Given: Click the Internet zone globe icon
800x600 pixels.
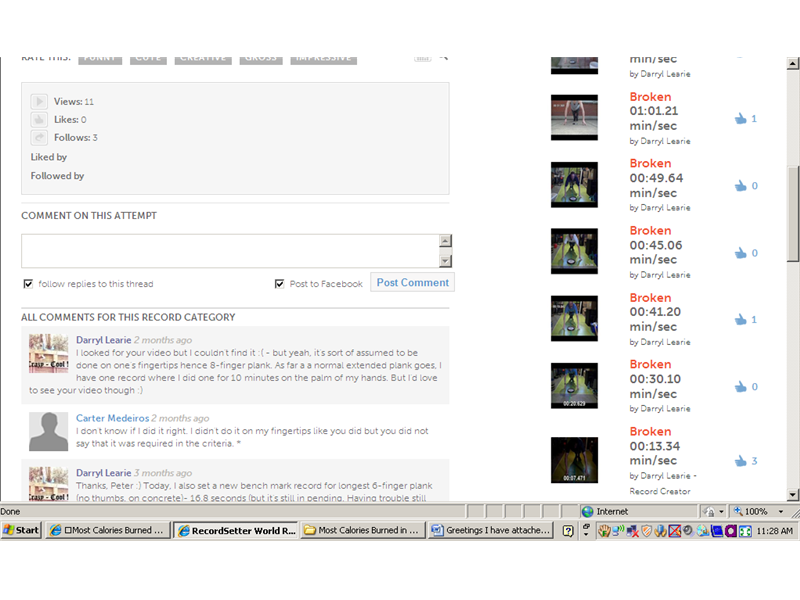Looking at the screenshot, I should click(588, 511).
